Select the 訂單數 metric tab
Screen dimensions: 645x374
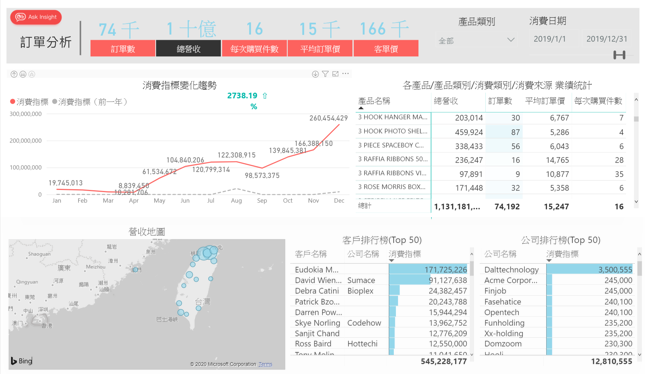click(x=123, y=49)
